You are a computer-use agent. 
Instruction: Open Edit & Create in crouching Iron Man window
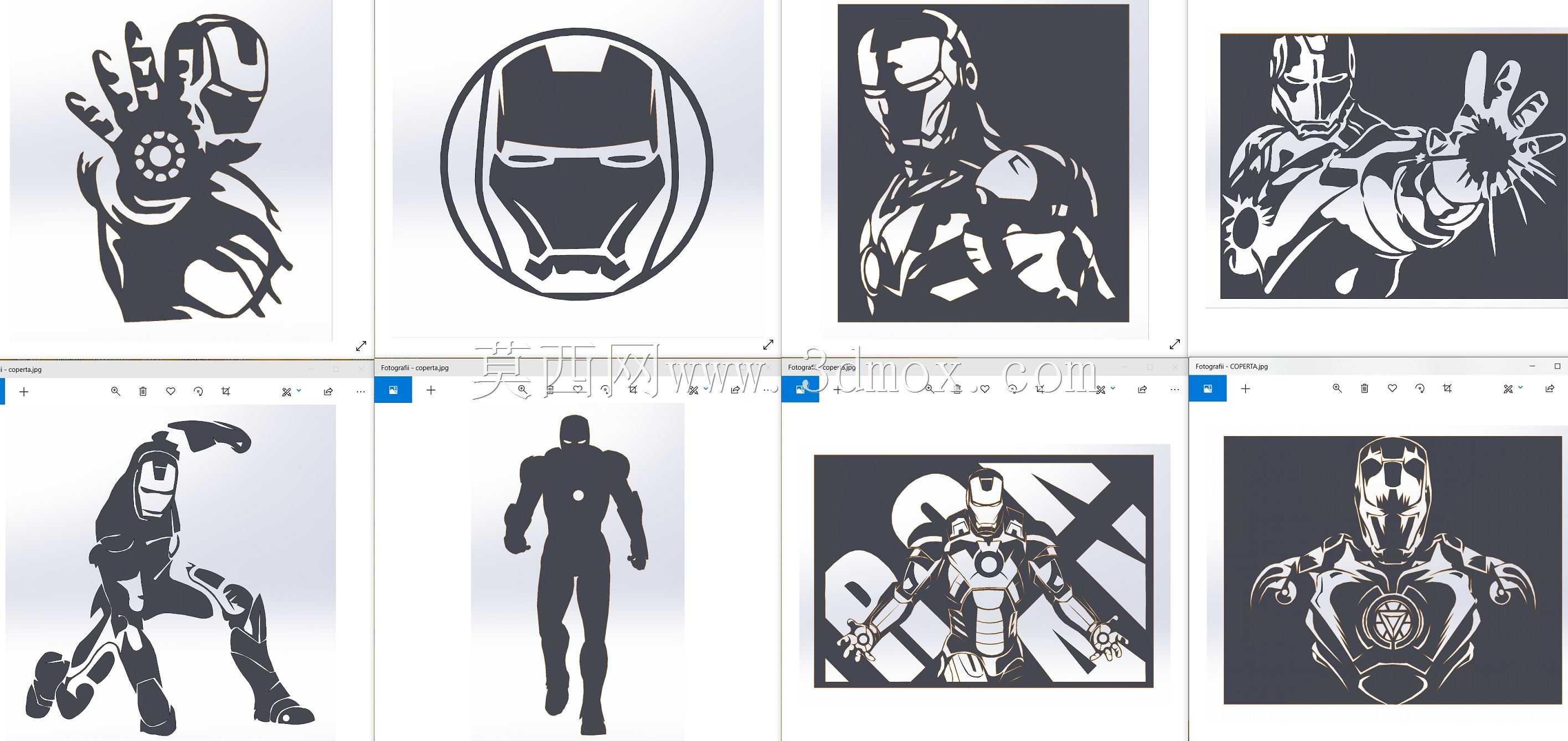click(287, 392)
